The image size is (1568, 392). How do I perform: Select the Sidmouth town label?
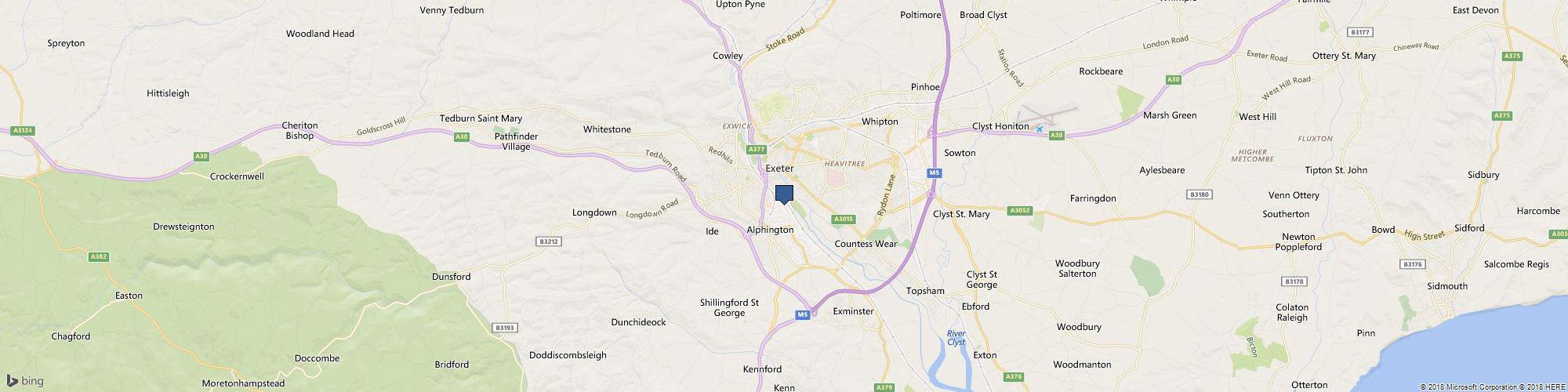1447,286
